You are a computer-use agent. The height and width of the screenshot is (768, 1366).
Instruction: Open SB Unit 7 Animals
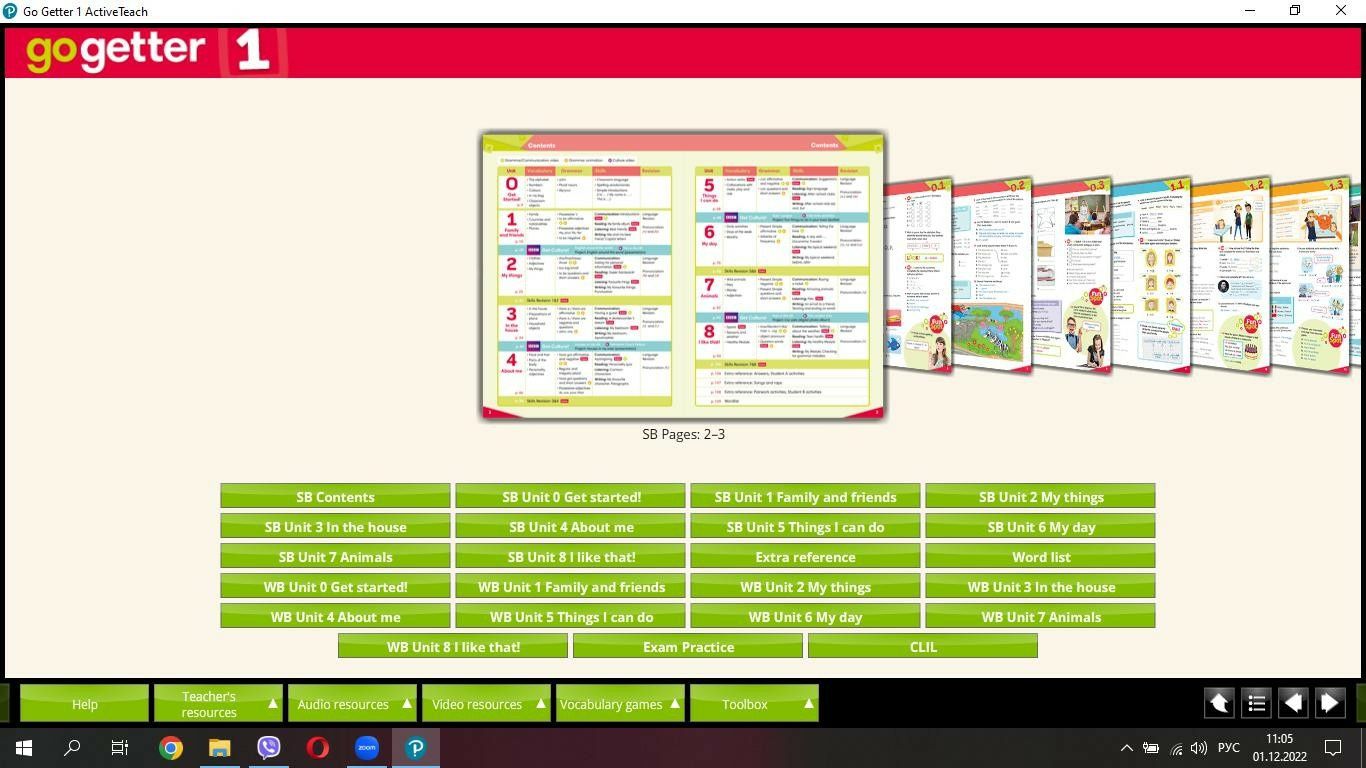pos(335,556)
